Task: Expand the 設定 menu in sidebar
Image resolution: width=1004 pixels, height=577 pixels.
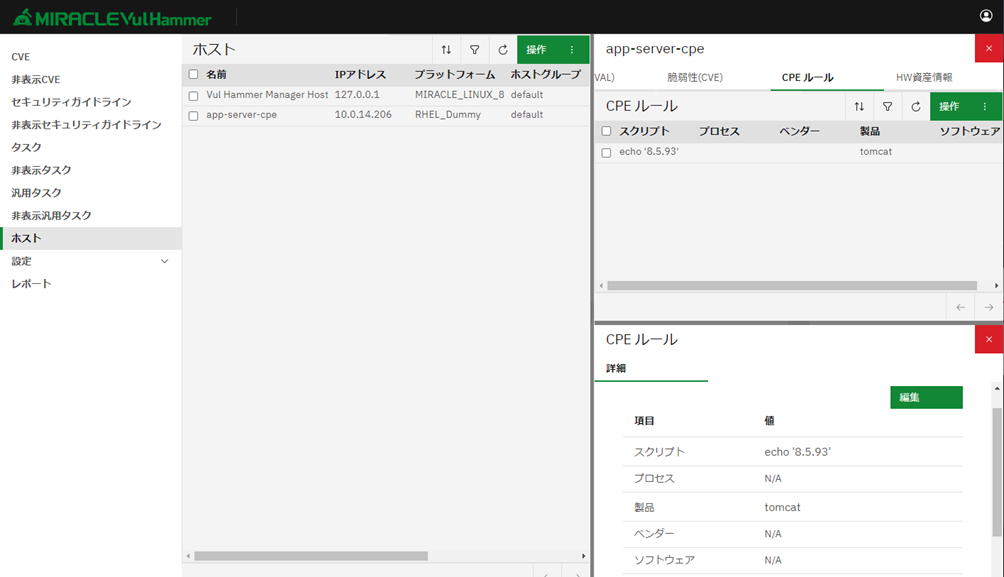Action: click(x=165, y=261)
